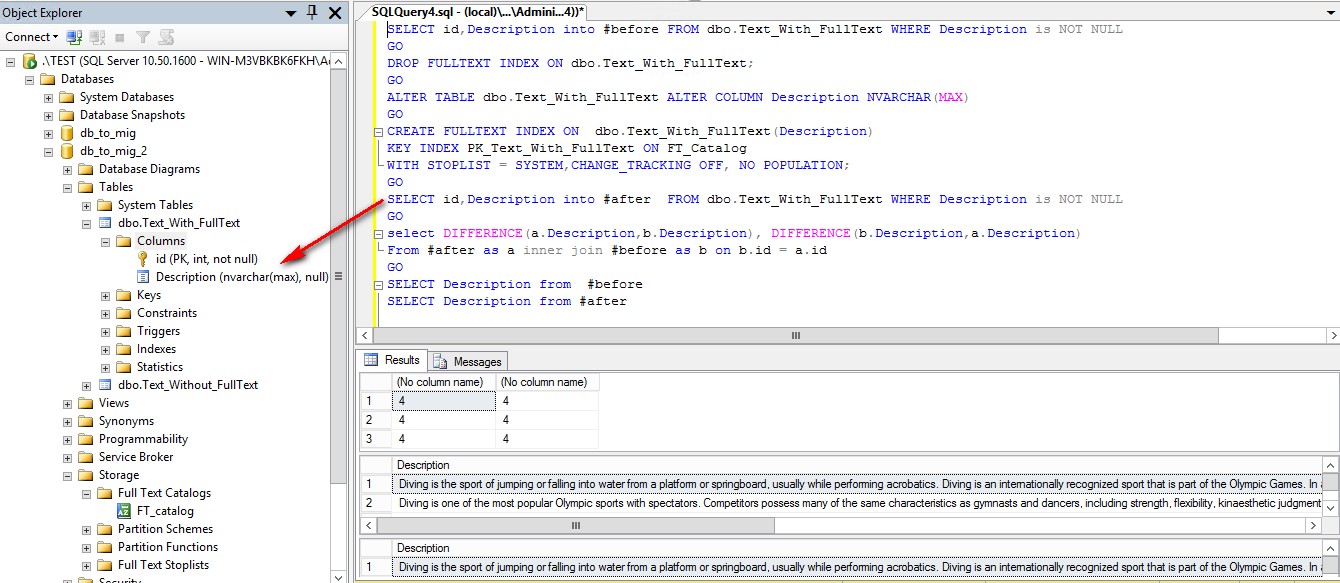This screenshot has height=583, width=1340.
Task: Switch to the SQLQuery4.sql editor tab
Action: pyautogui.click(x=478, y=10)
